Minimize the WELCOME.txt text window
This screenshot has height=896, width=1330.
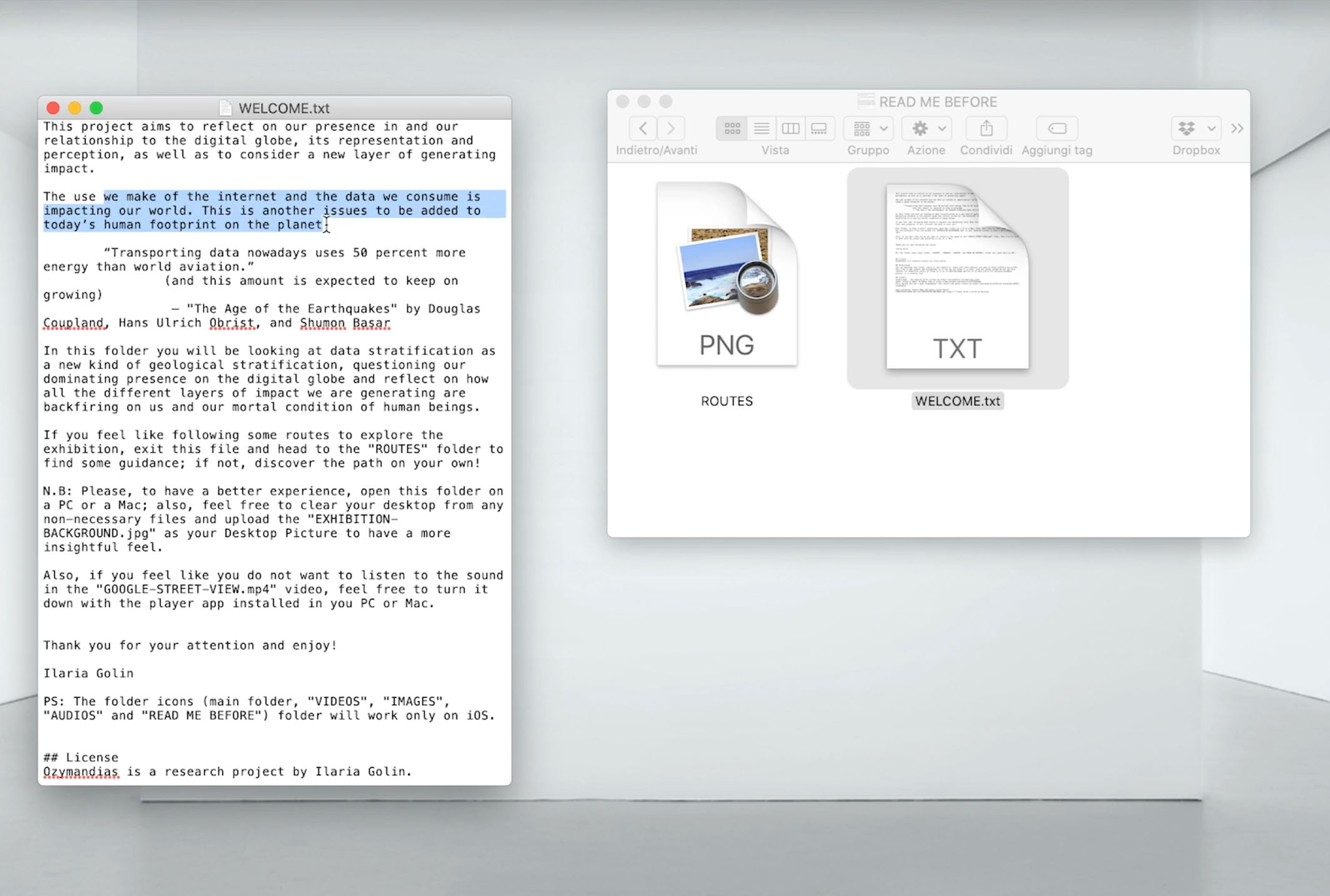[x=75, y=108]
